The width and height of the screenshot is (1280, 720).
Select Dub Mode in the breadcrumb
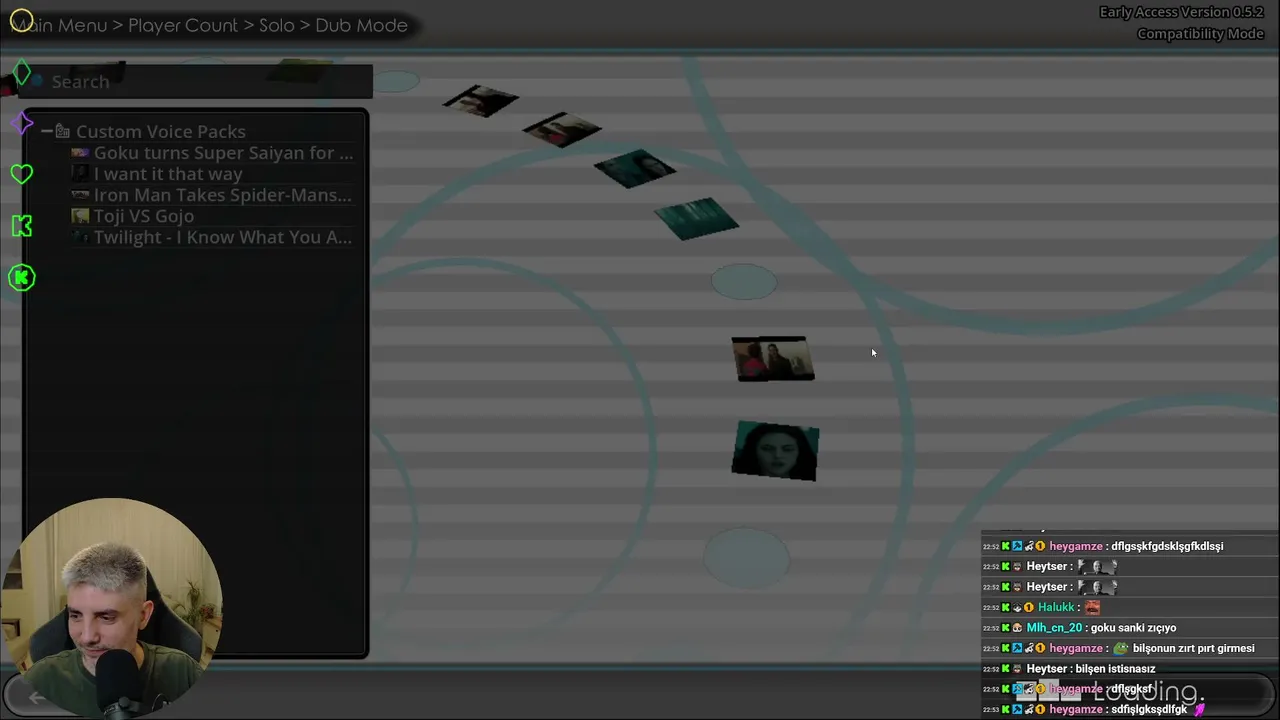pyautogui.click(x=361, y=25)
